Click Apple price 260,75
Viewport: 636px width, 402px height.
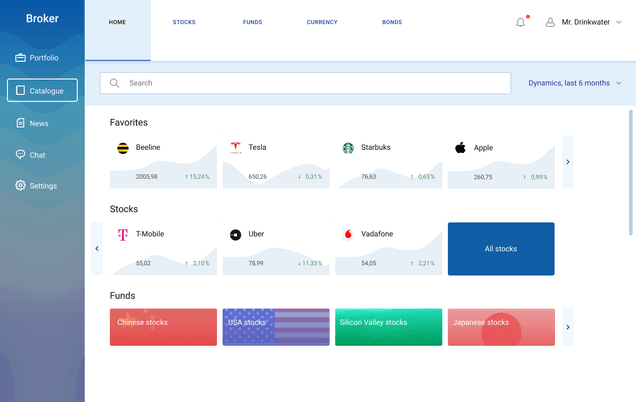pyautogui.click(x=483, y=177)
